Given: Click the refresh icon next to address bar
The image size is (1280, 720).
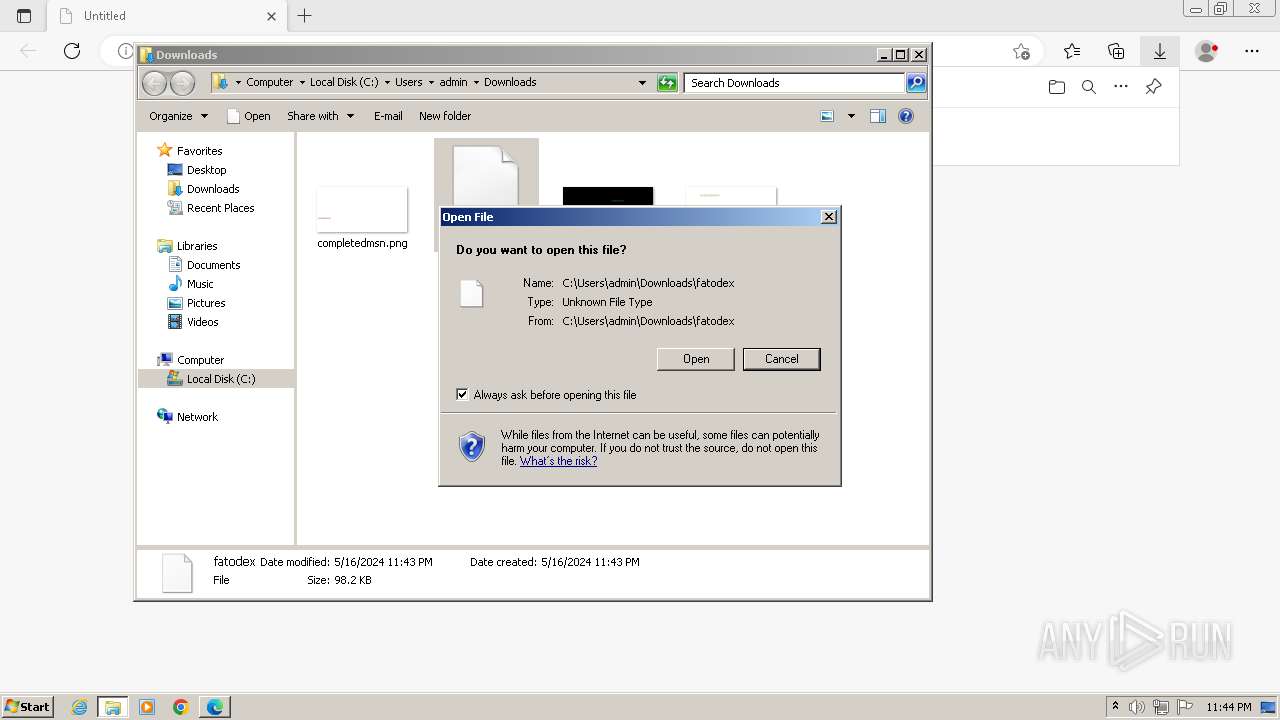Looking at the screenshot, I should (667, 83).
